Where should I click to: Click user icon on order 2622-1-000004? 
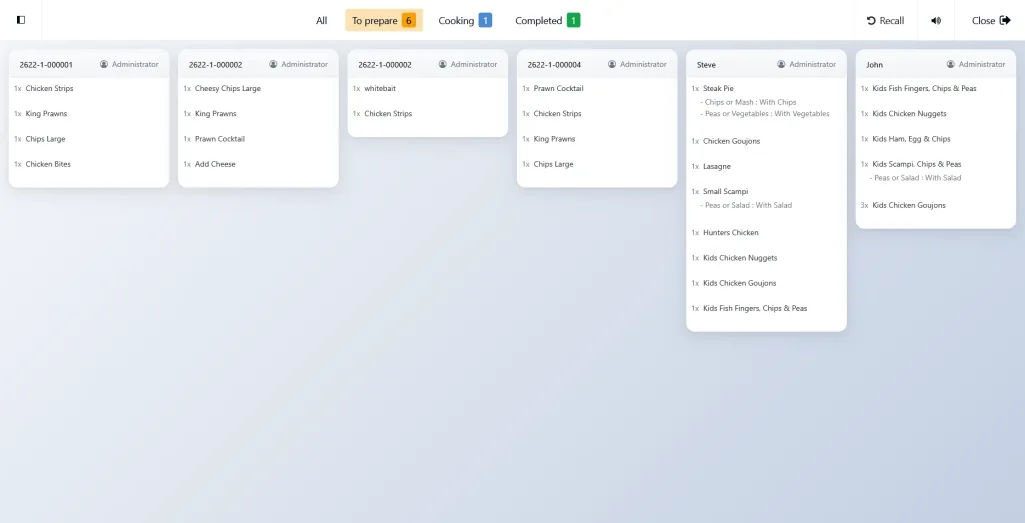(612, 64)
